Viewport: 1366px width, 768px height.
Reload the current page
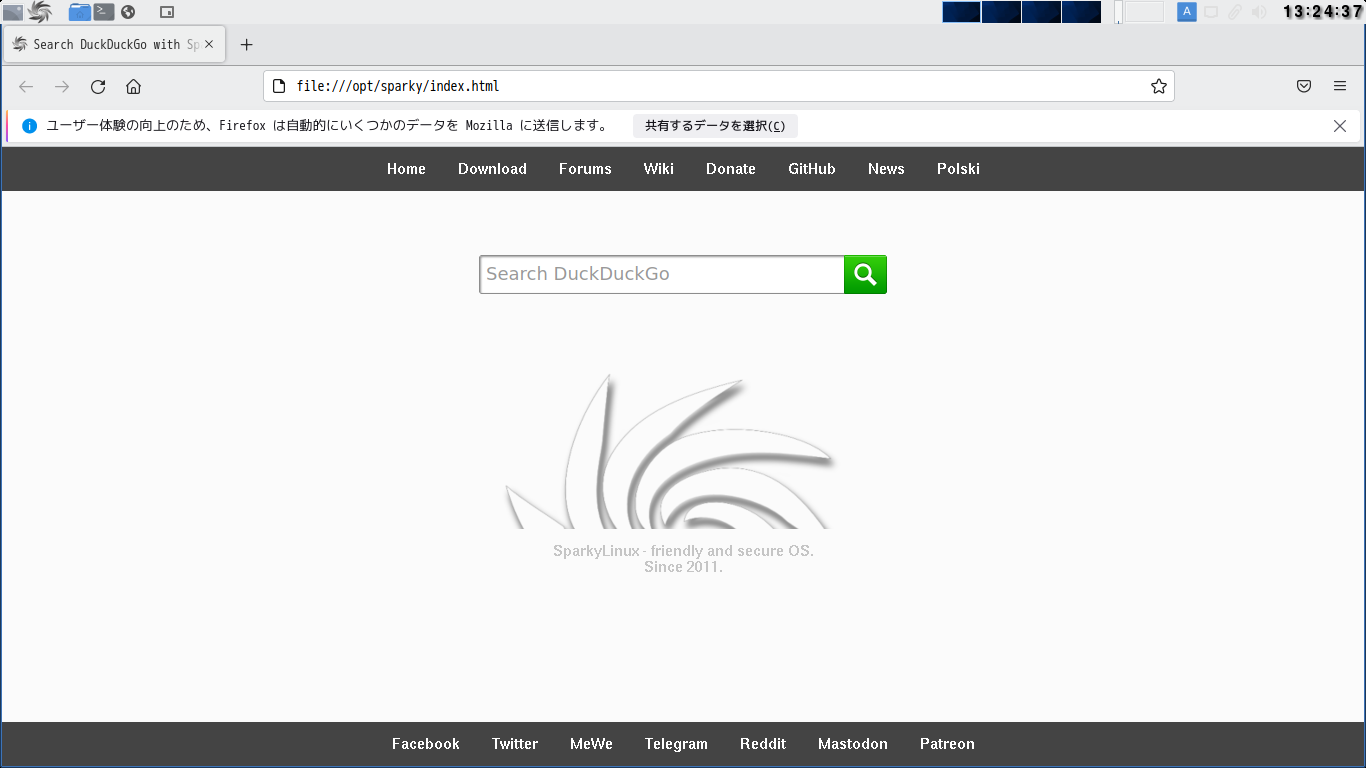pos(98,86)
